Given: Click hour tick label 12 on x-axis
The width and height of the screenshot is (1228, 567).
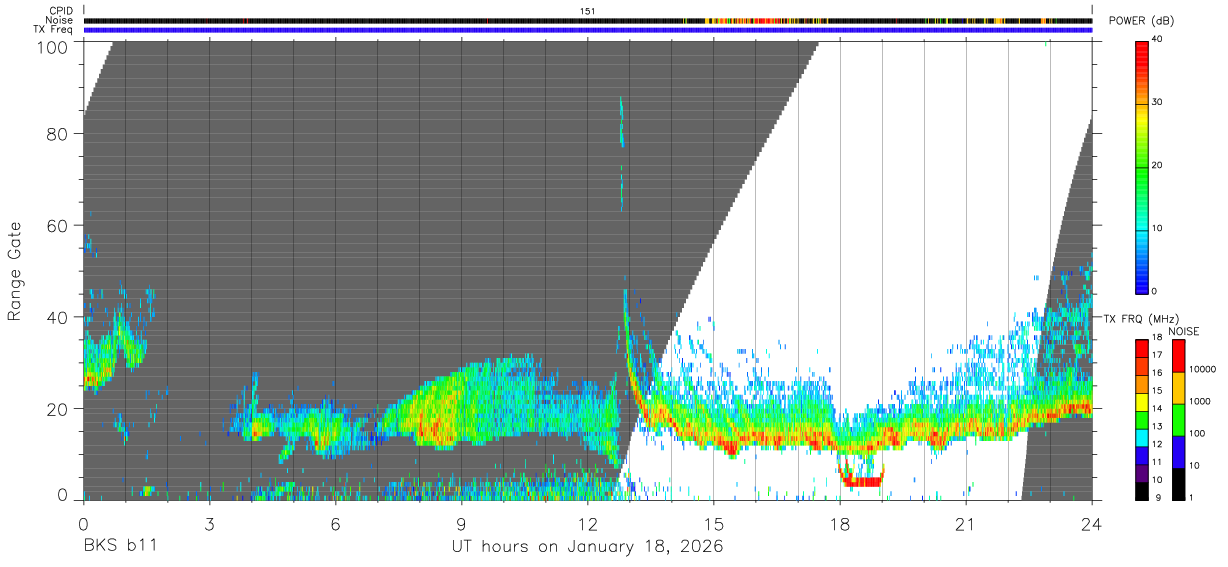Looking at the screenshot, I should pyautogui.click(x=587, y=523).
